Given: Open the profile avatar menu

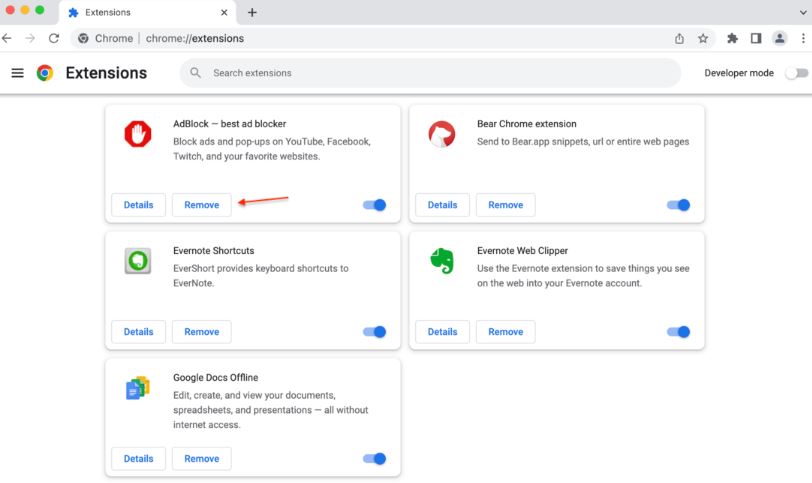Looking at the screenshot, I should pos(779,38).
